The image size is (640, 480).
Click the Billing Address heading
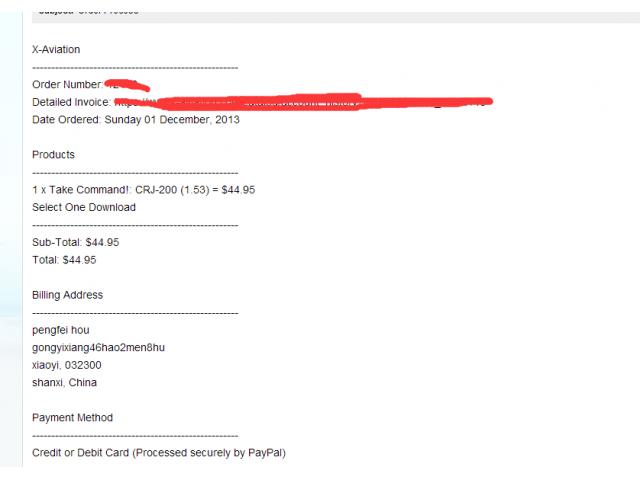[x=67, y=295]
